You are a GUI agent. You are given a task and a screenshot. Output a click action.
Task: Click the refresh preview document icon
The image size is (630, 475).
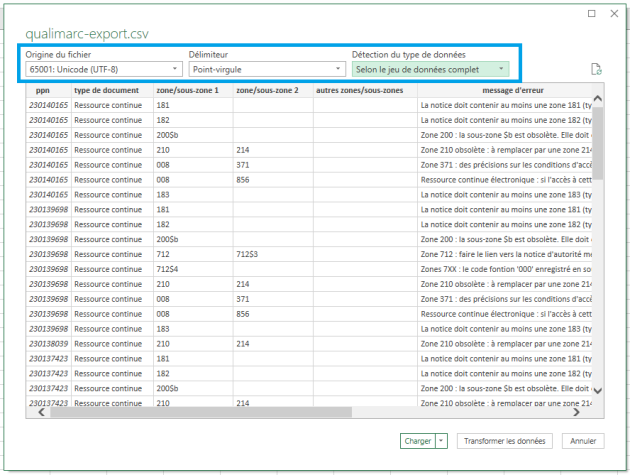point(596,69)
